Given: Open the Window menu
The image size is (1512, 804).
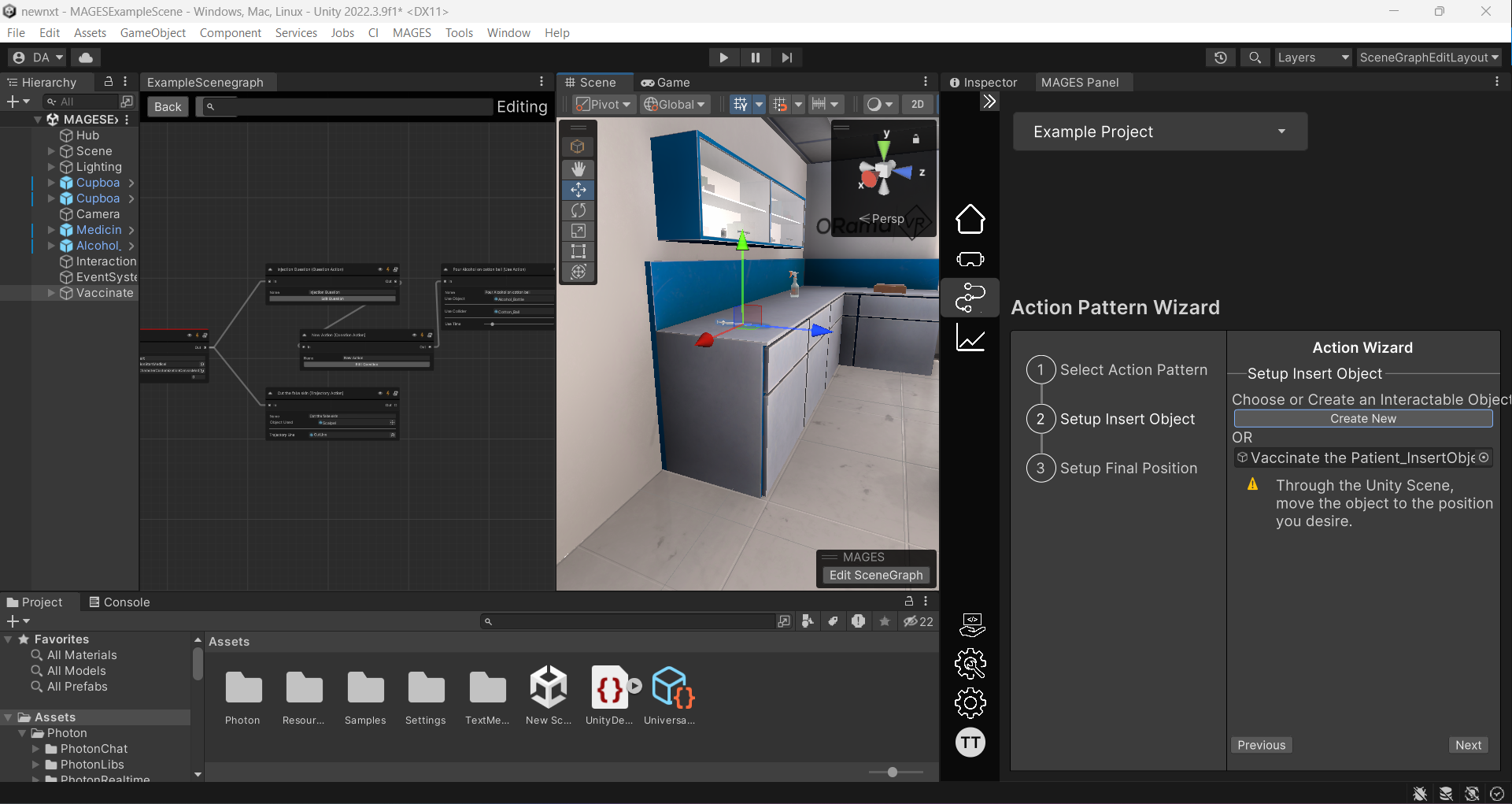Looking at the screenshot, I should pos(508,33).
